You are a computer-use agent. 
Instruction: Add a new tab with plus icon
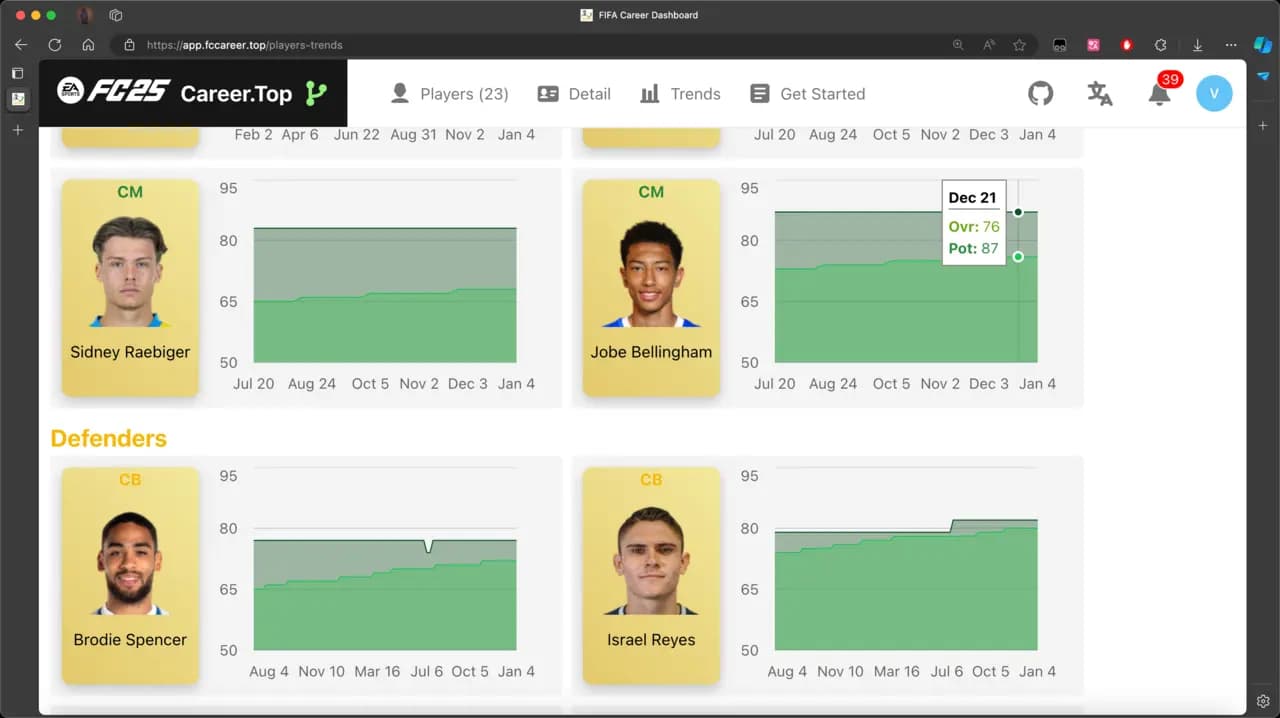17,130
